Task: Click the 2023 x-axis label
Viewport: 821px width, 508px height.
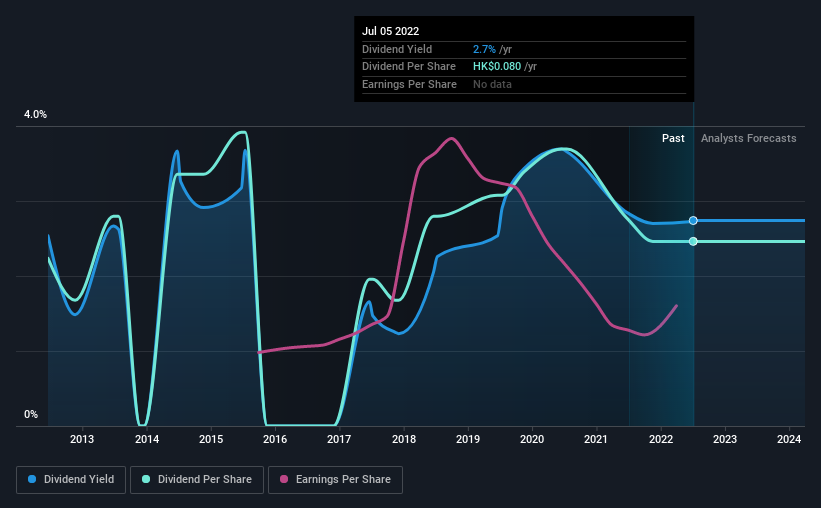Action: [725, 439]
